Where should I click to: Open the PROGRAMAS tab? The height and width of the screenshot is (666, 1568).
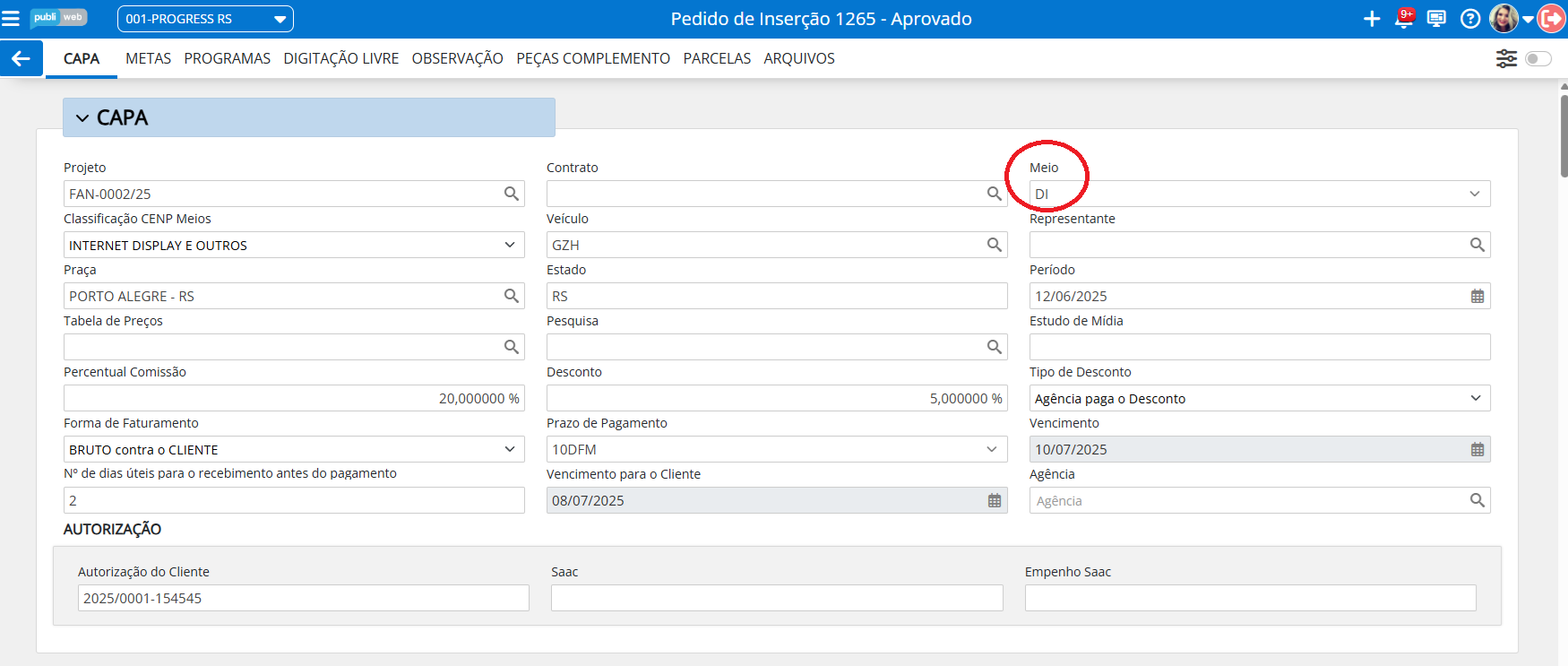pyautogui.click(x=227, y=59)
